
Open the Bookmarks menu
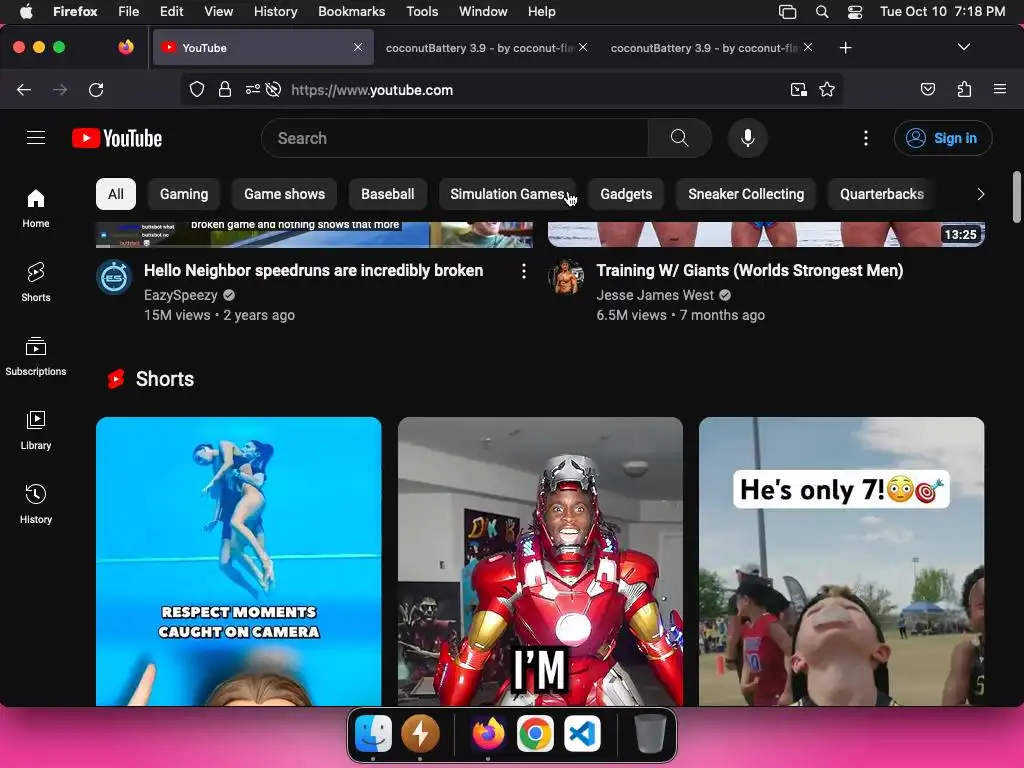pyautogui.click(x=351, y=12)
